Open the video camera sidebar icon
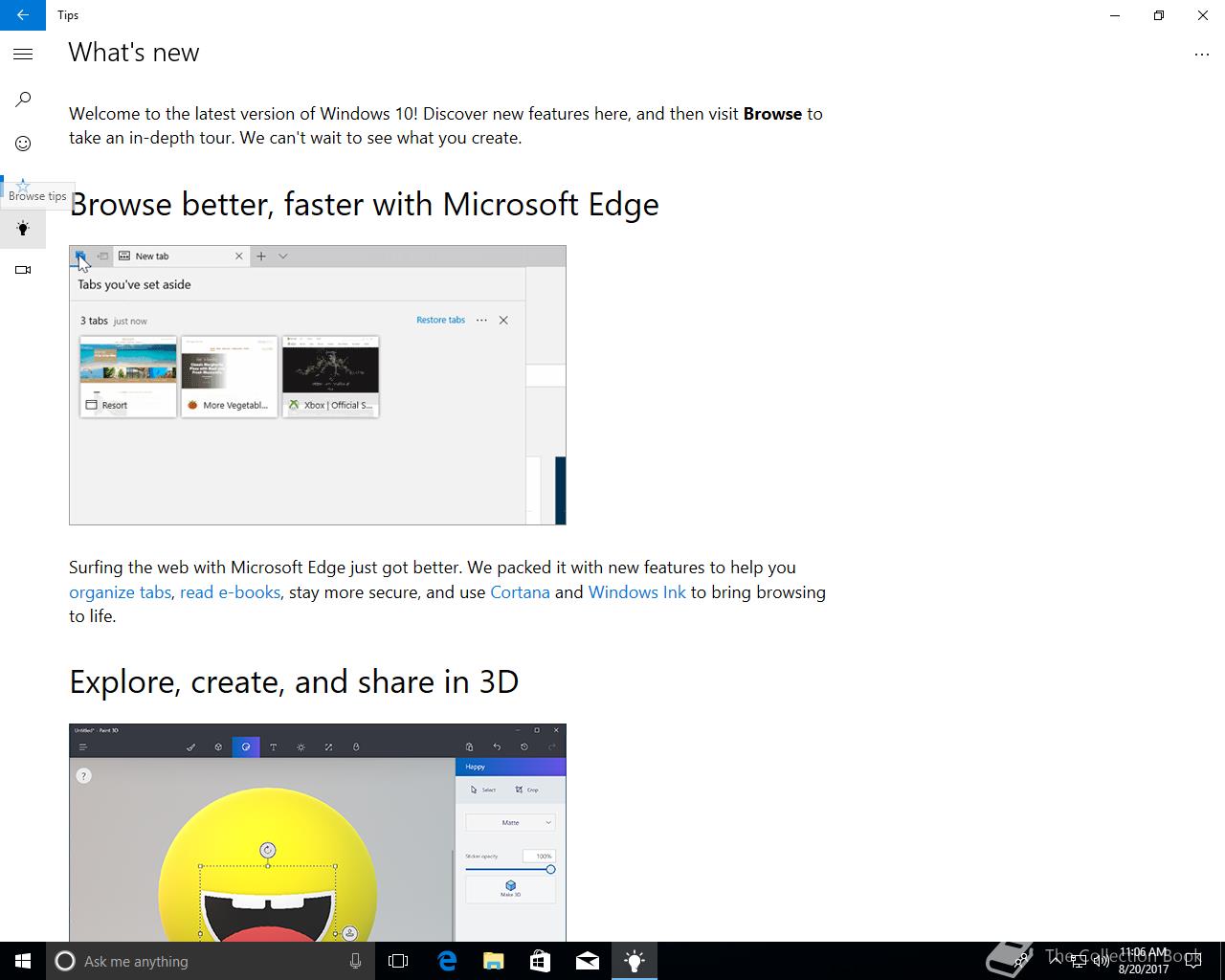The height and width of the screenshot is (980, 1225). pos(23,270)
